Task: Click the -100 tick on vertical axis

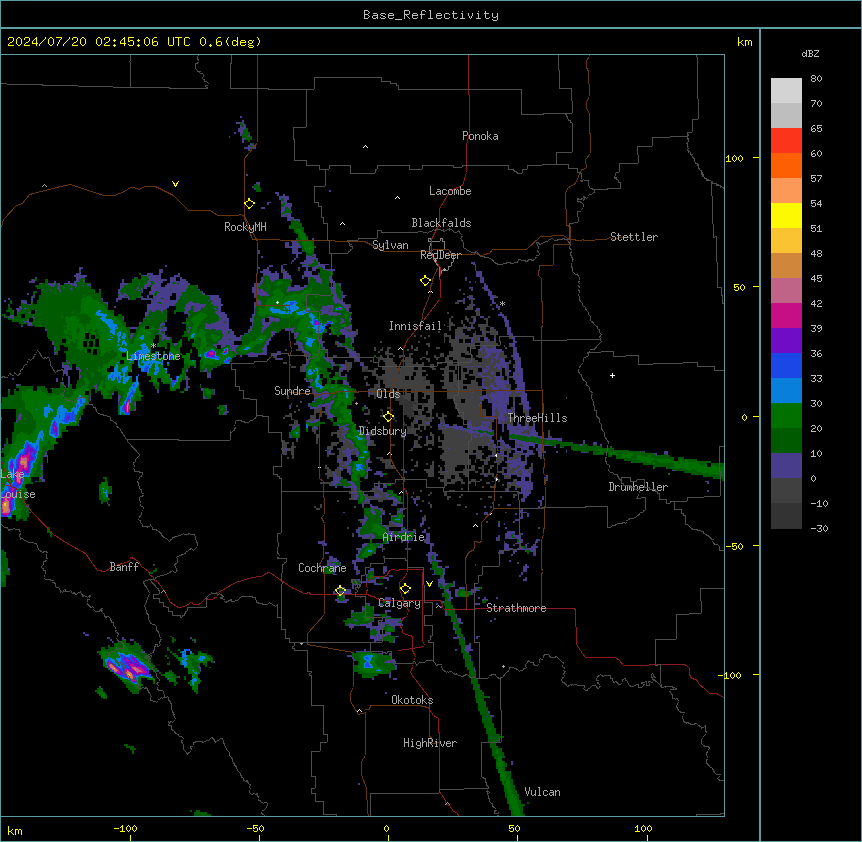Action: pos(731,675)
